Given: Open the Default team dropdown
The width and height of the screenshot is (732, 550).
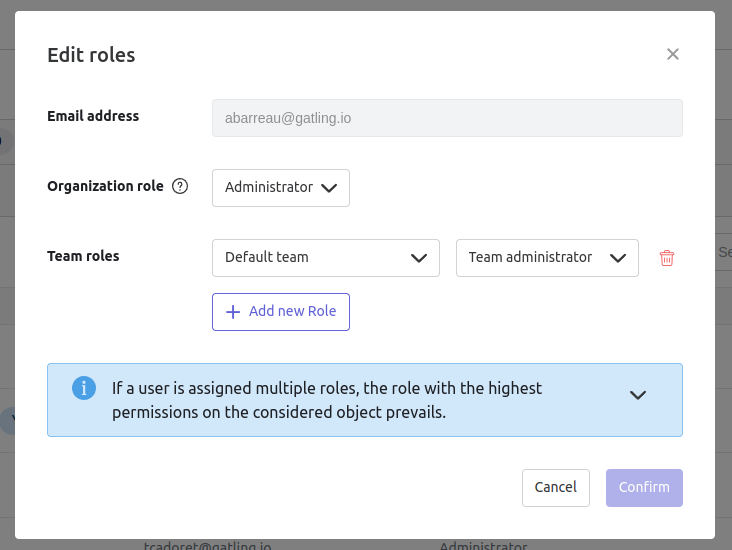Looking at the screenshot, I should 326,258.
